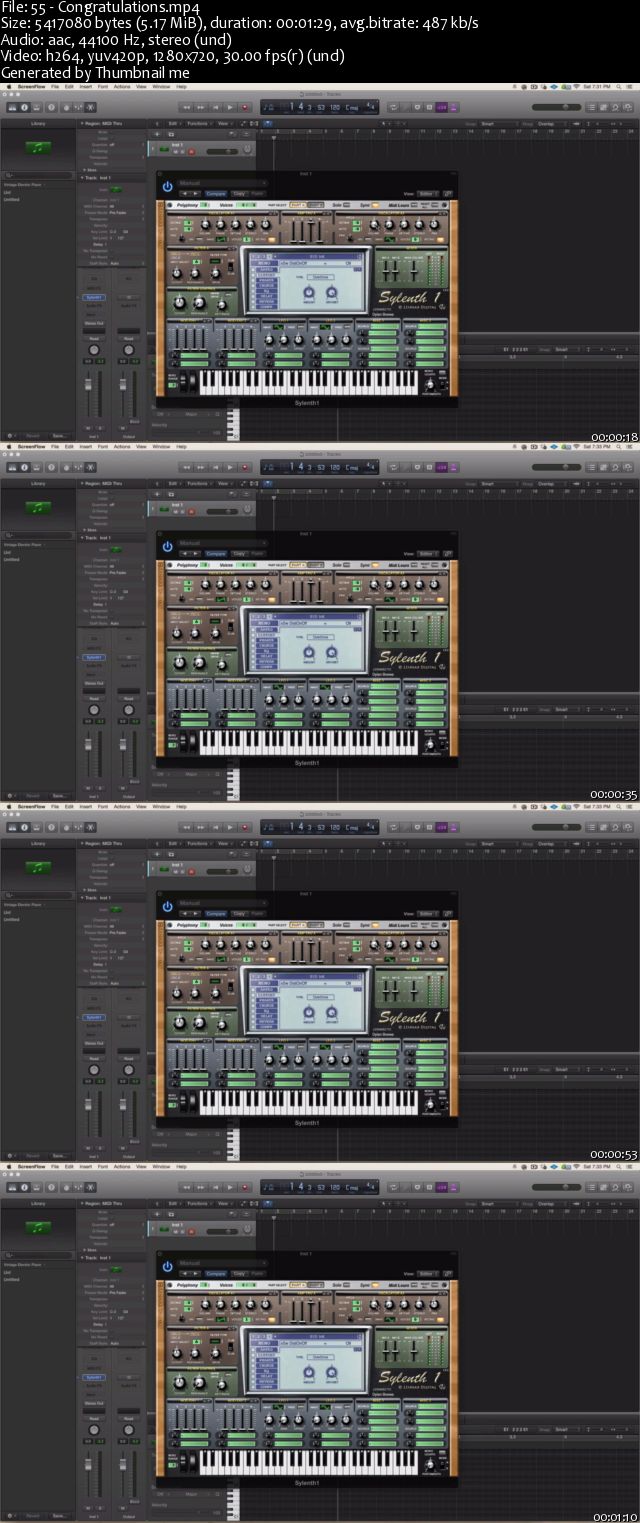Click the plugin link icon in the 00:00:18 frame
Image resolution: width=640 pixels, height=1523 pixels.
[x=447, y=193]
